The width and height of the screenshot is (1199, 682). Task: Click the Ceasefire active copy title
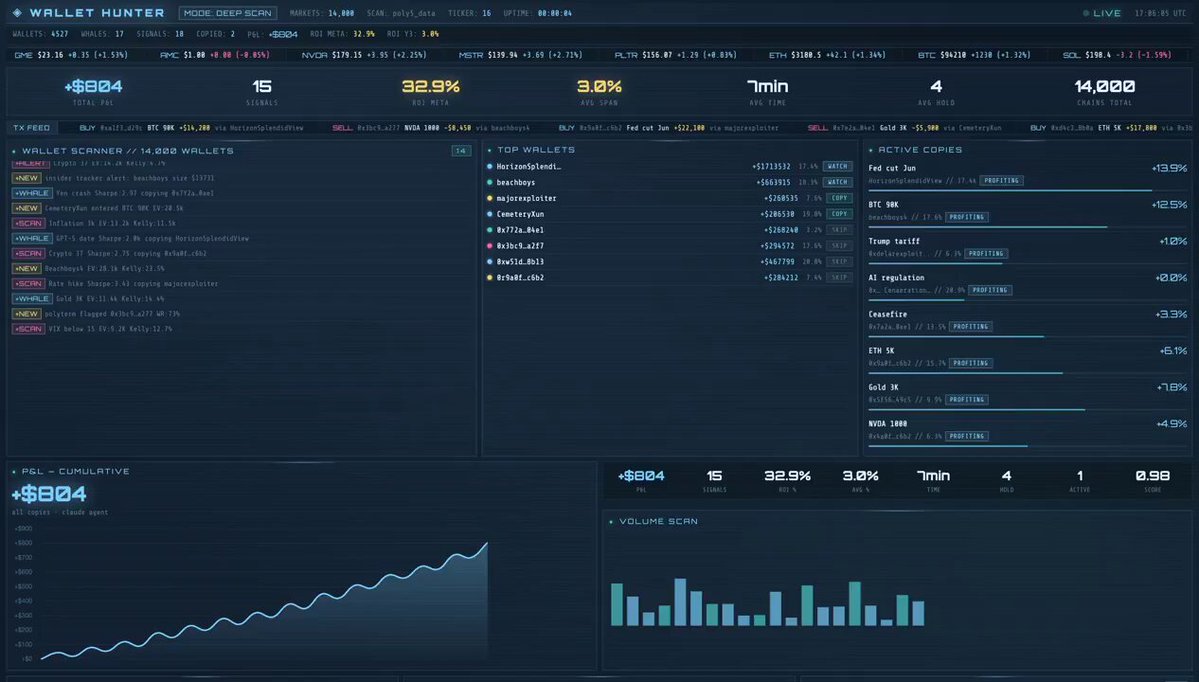click(x=888, y=314)
